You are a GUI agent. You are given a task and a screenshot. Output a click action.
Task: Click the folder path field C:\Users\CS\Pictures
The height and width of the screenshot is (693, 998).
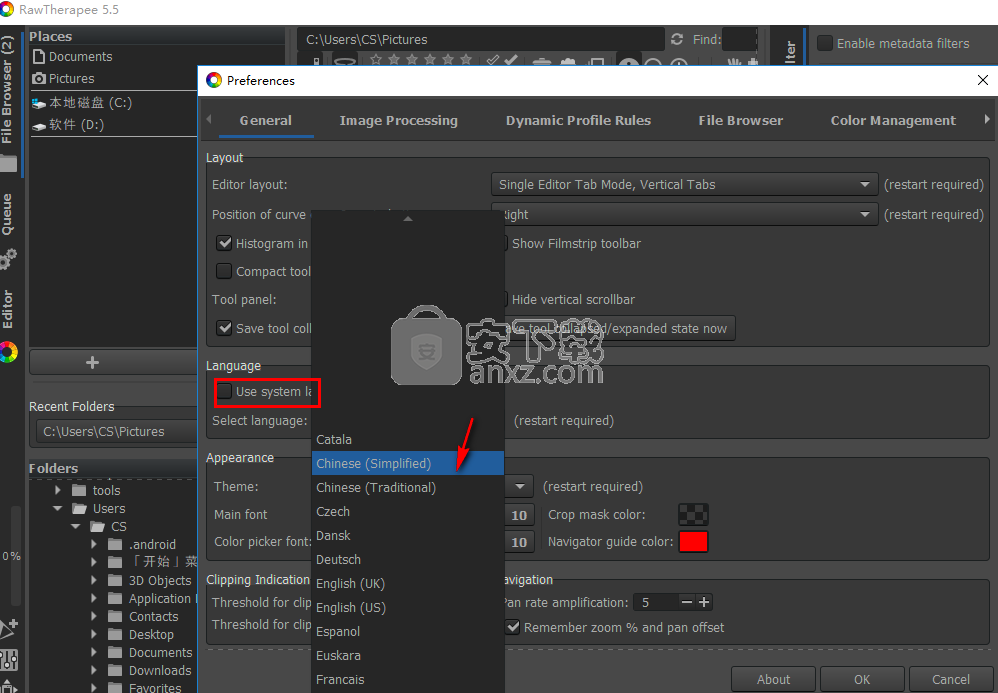pyautogui.click(x=481, y=39)
